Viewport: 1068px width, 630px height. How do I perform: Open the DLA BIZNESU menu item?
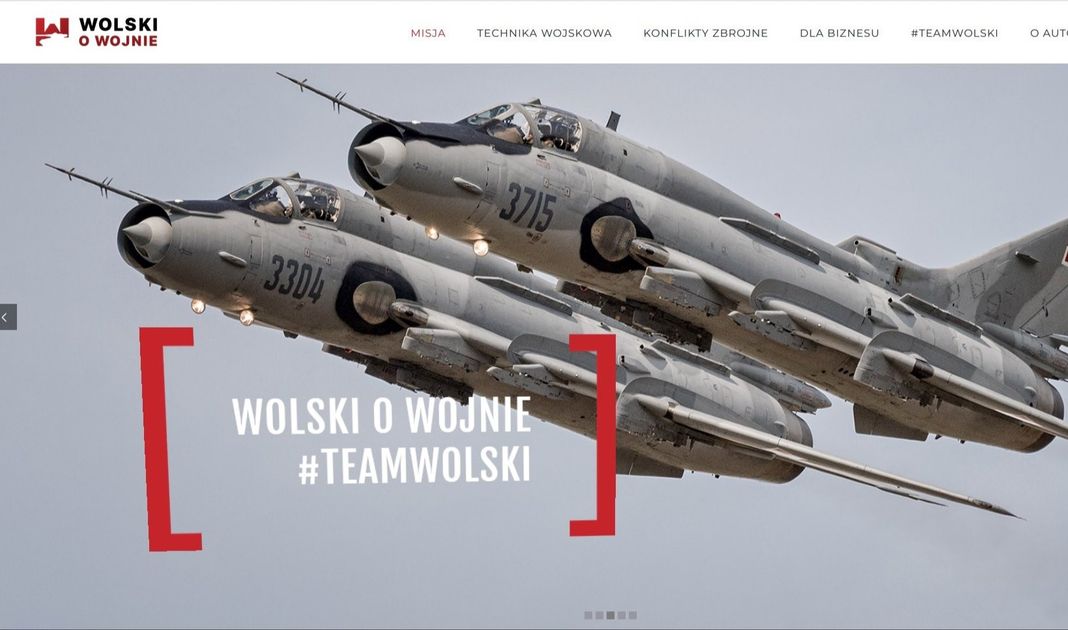(839, 33)
